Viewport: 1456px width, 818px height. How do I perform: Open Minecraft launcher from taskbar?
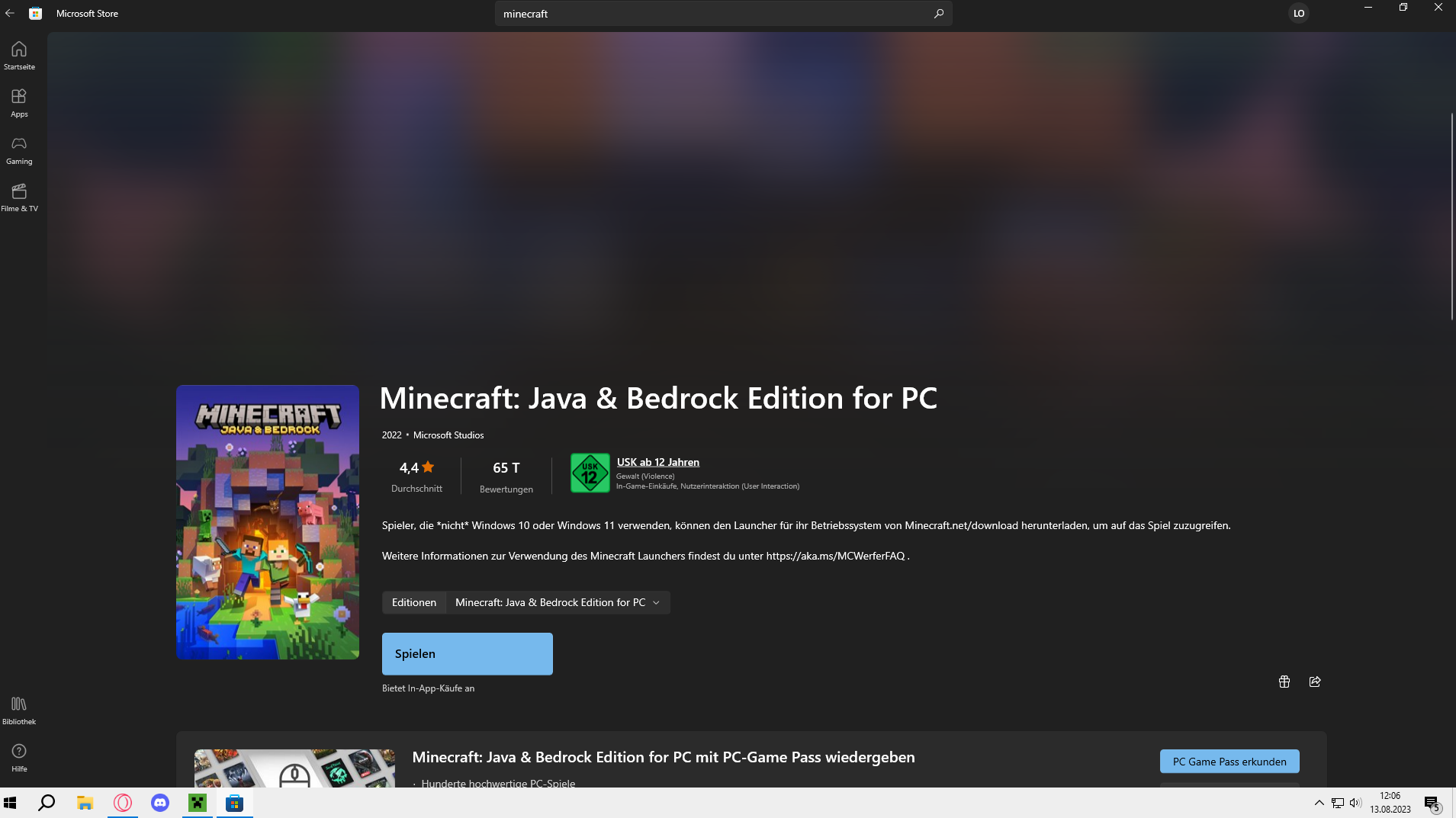198,803
